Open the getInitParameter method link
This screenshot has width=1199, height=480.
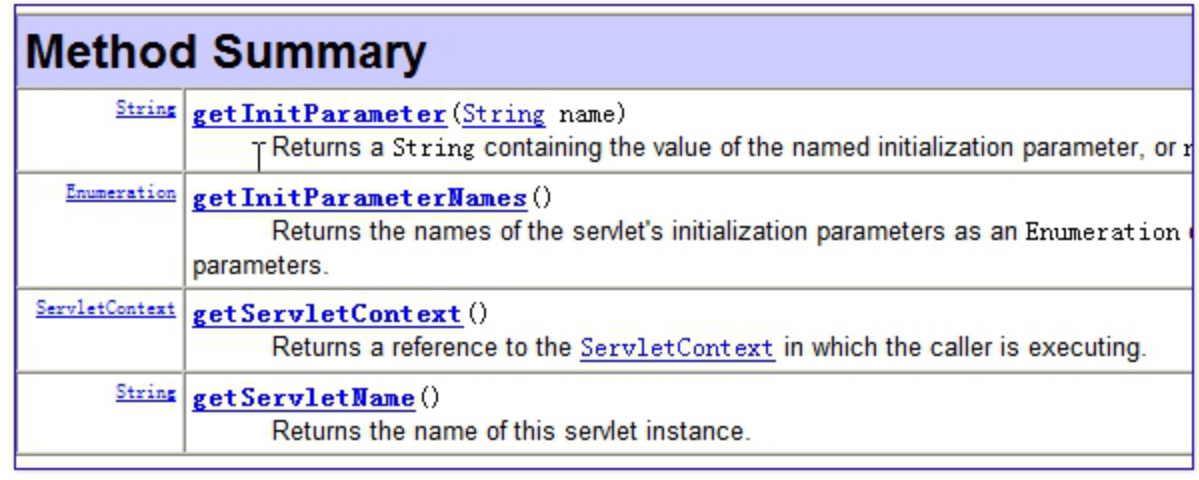[319, 115]
